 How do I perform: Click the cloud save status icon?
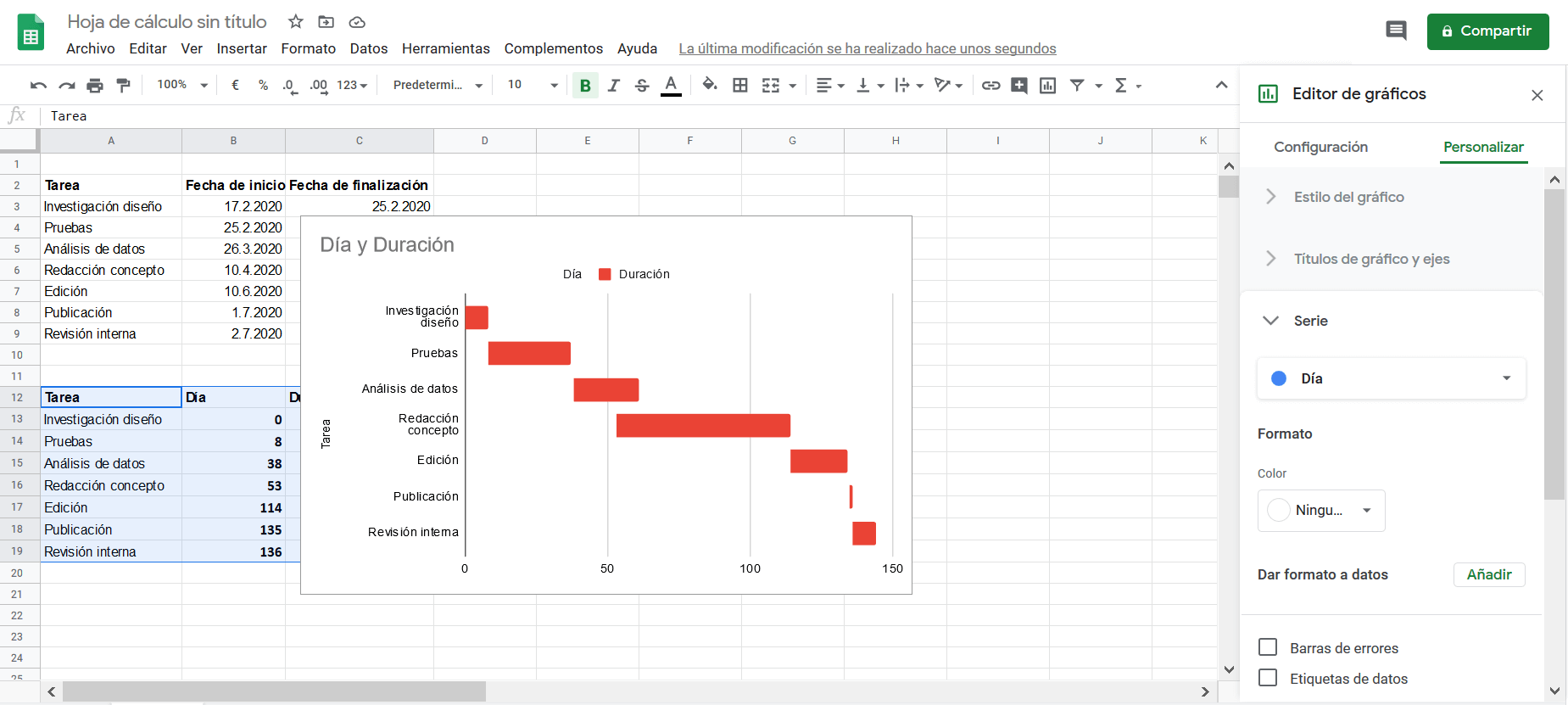pos(357,22)
